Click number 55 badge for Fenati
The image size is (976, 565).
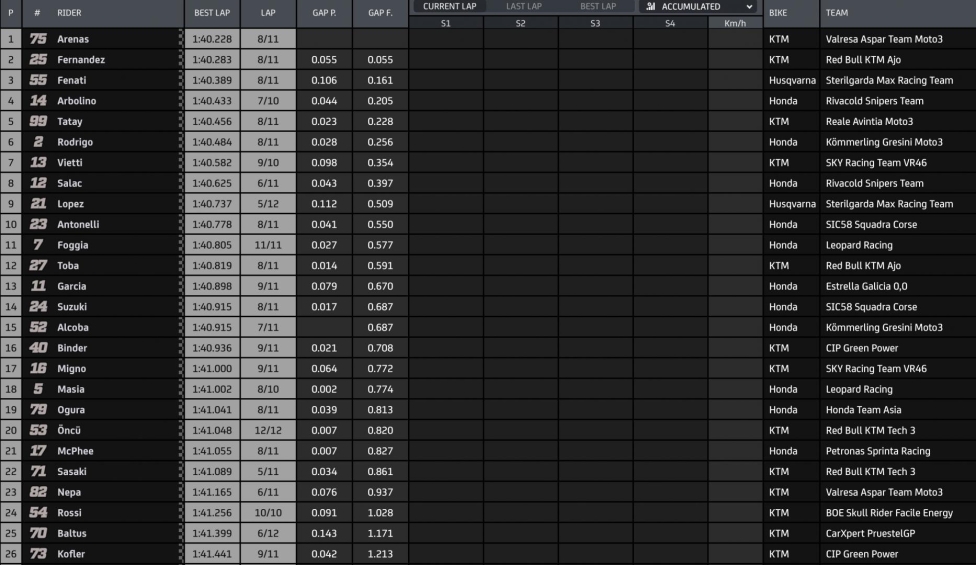38,80
